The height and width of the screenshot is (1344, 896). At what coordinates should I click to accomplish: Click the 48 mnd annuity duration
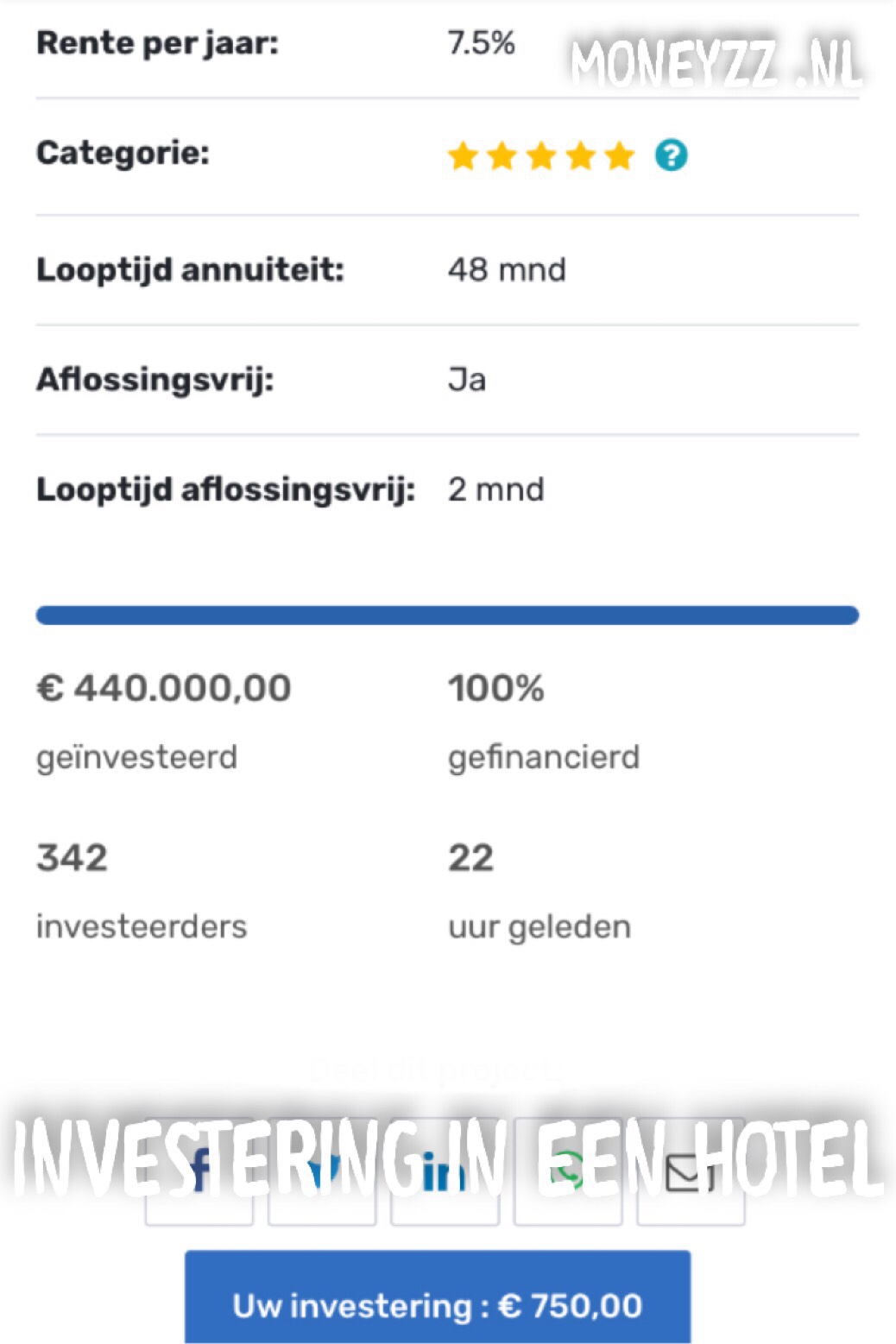point(507,270)
